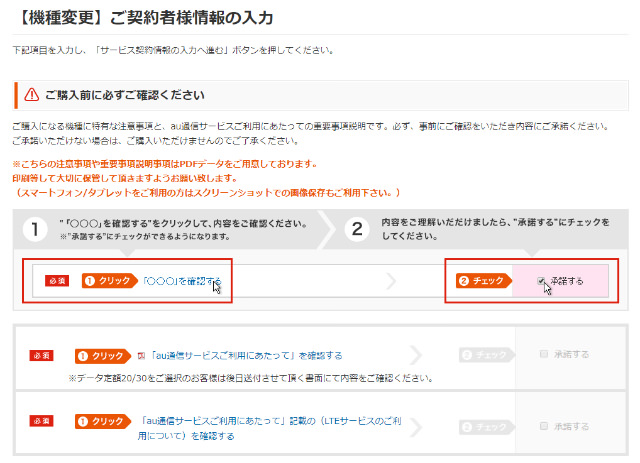Click orange クリック badge in the LTEサービス row

click(x=103, y=421)
